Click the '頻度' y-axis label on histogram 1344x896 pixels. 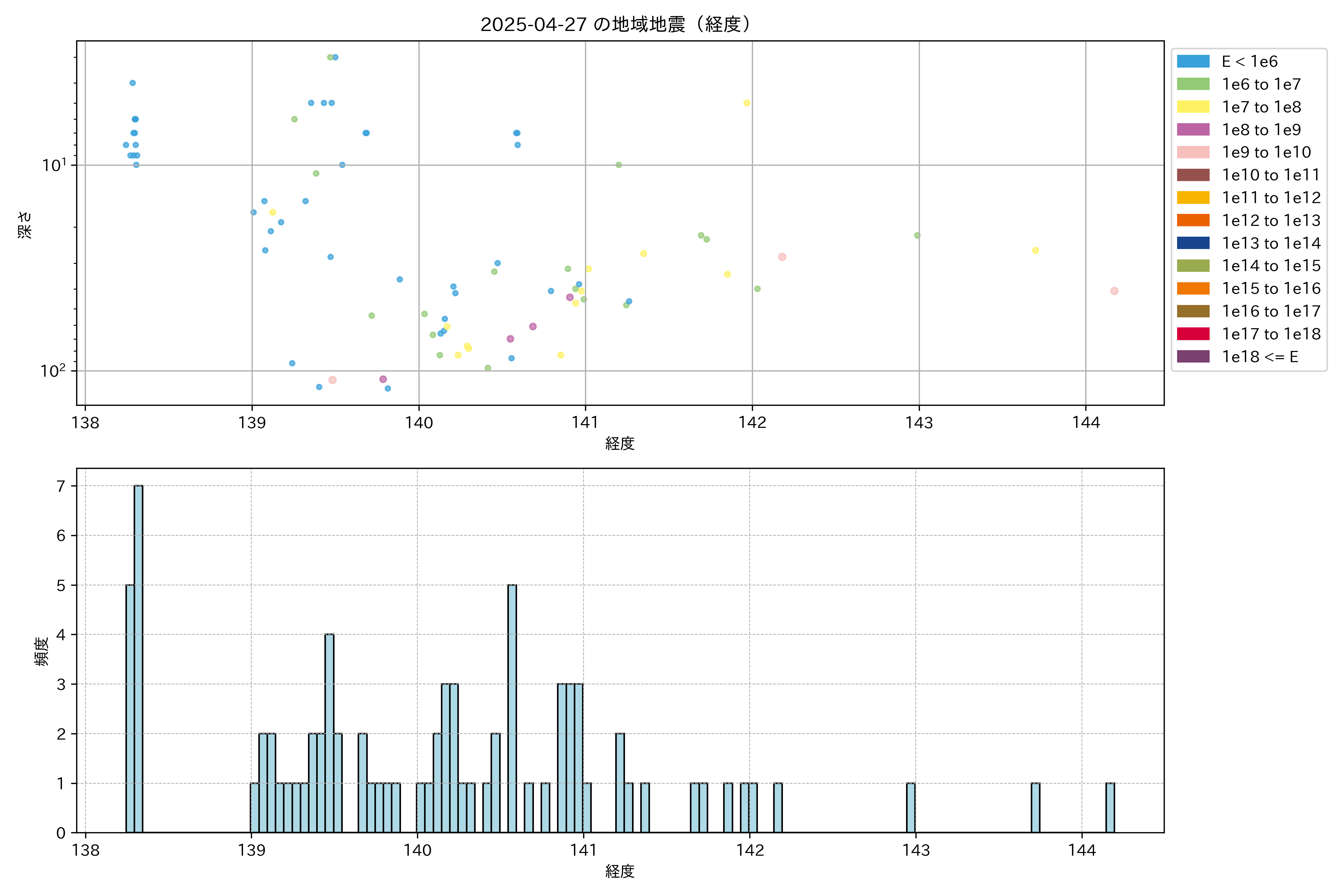[x=41, y=651]
